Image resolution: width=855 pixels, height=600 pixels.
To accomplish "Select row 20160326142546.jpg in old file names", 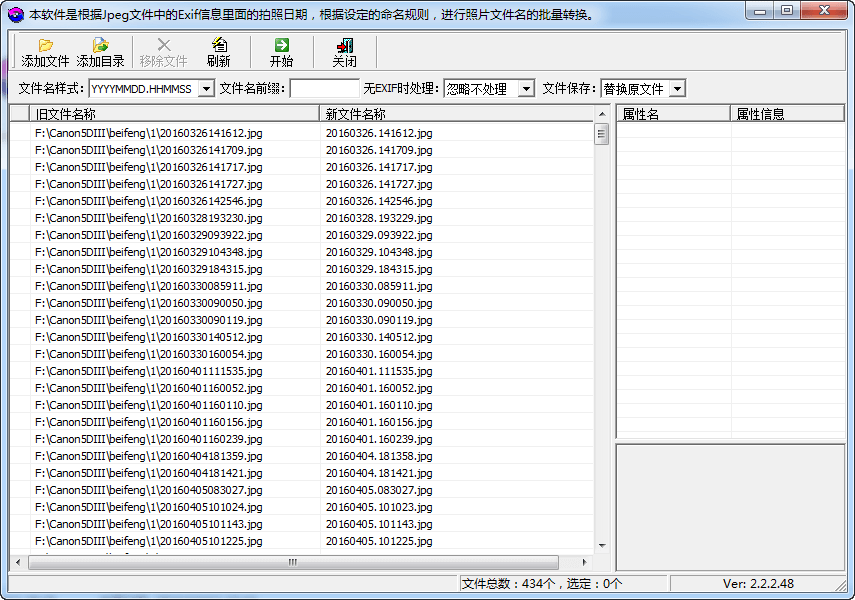I will [x=148, y=201].
